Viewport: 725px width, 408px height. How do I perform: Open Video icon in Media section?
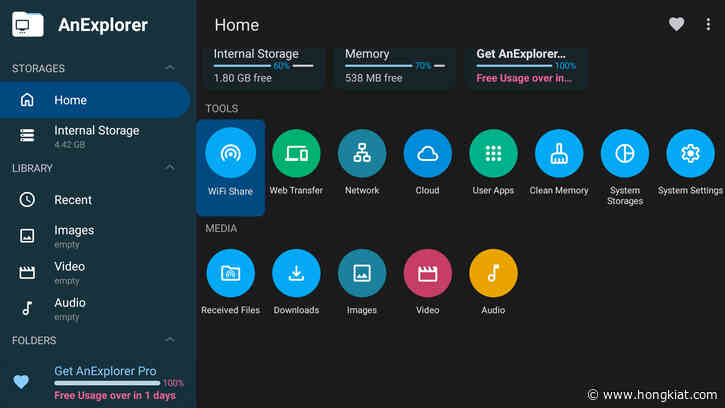(x=427, y=273)
